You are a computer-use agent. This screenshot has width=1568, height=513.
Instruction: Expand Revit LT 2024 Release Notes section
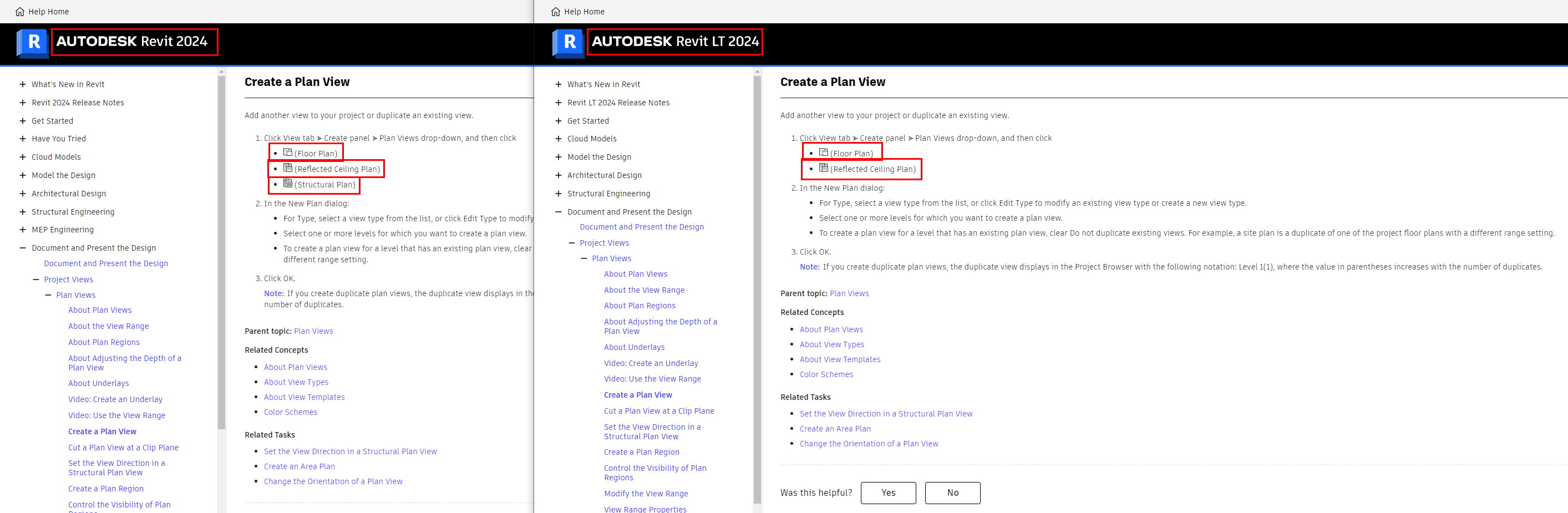558,103
